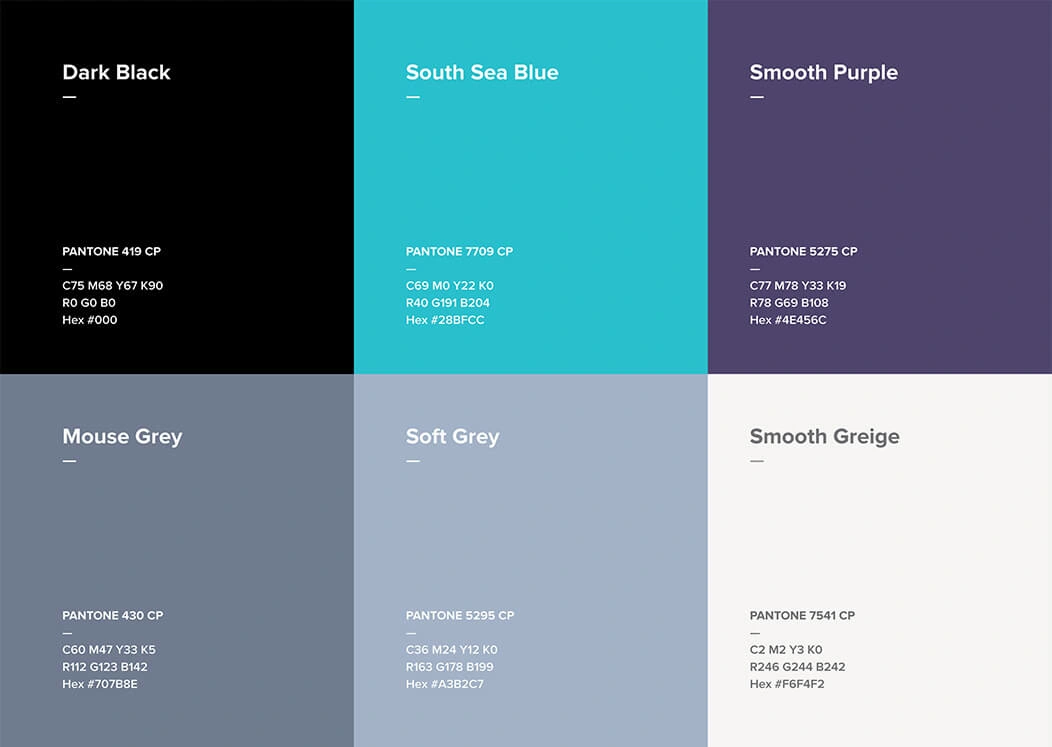Click the Hex #4E456C value
This screenshot has height=747, width=1052.
pyautogui.click(x=788, y=320)
